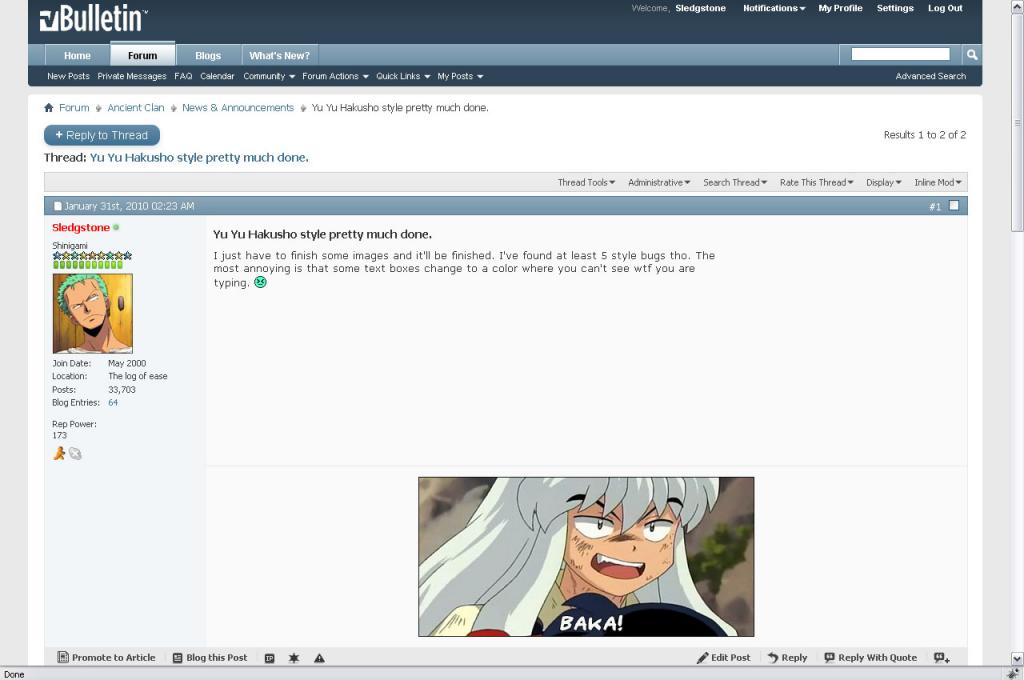Click the report post warning triangle

tap(319, 658)
